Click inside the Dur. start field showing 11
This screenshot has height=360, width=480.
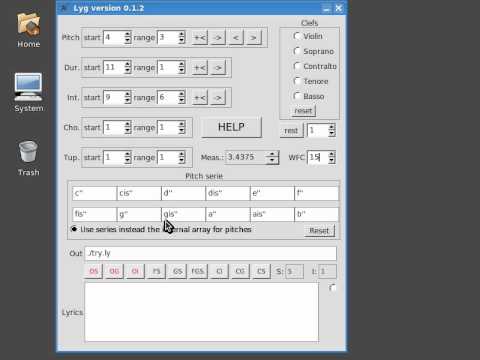point(114,68)
